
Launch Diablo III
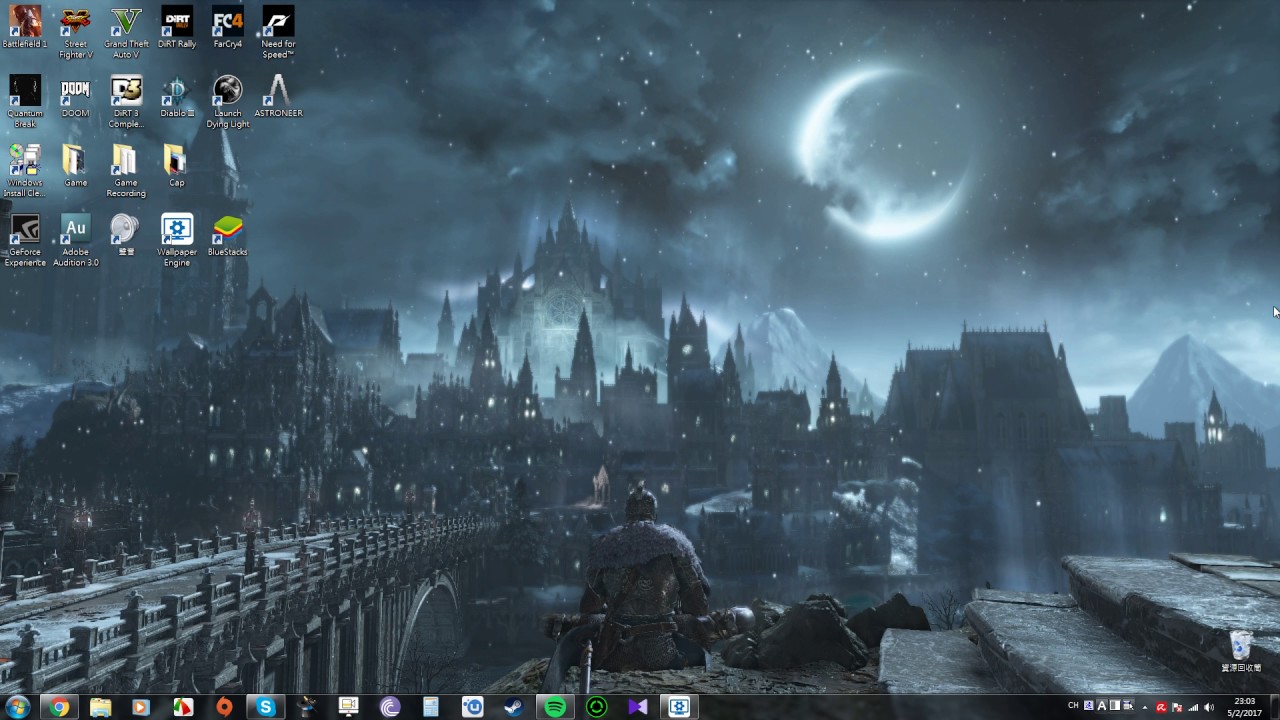click(176, 92)
